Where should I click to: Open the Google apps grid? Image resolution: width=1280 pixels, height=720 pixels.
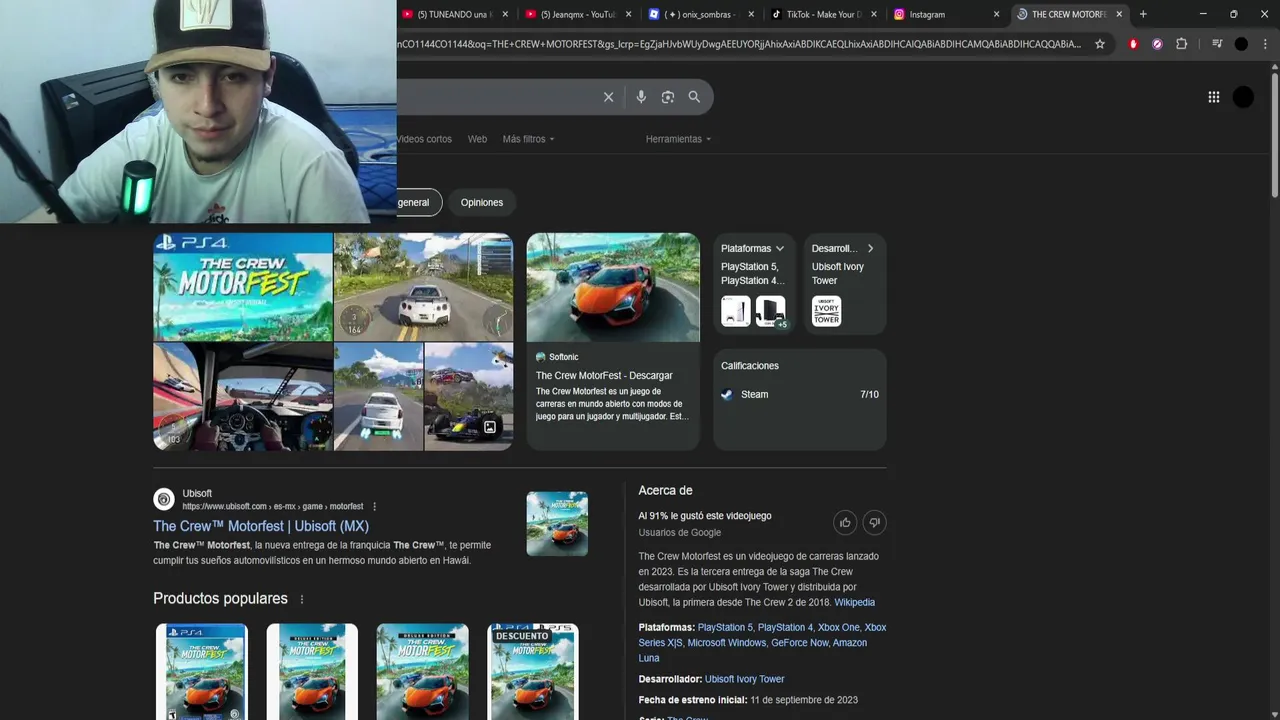click(x=1214, y=97)
